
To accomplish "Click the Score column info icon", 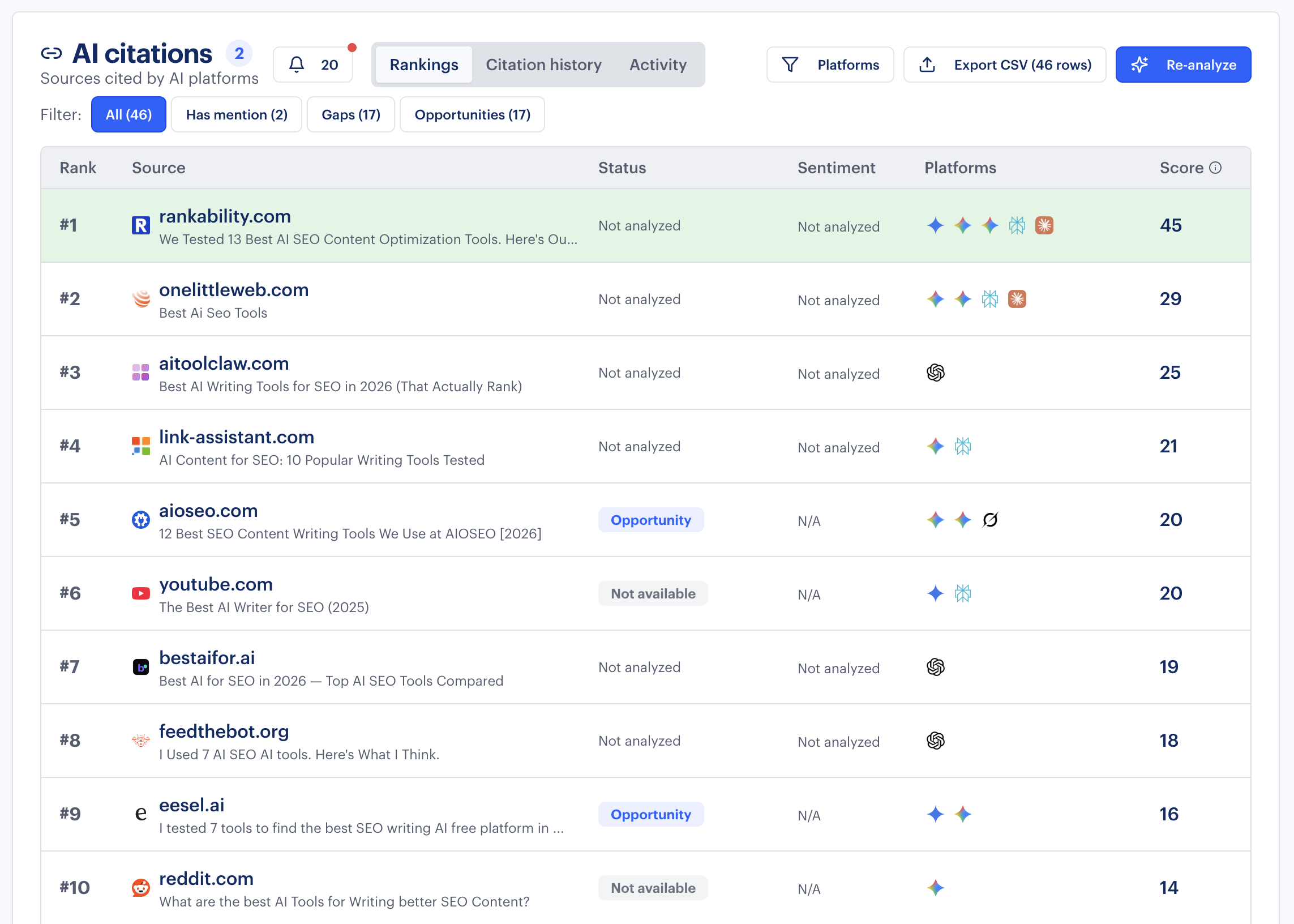I will [1216, 167].
